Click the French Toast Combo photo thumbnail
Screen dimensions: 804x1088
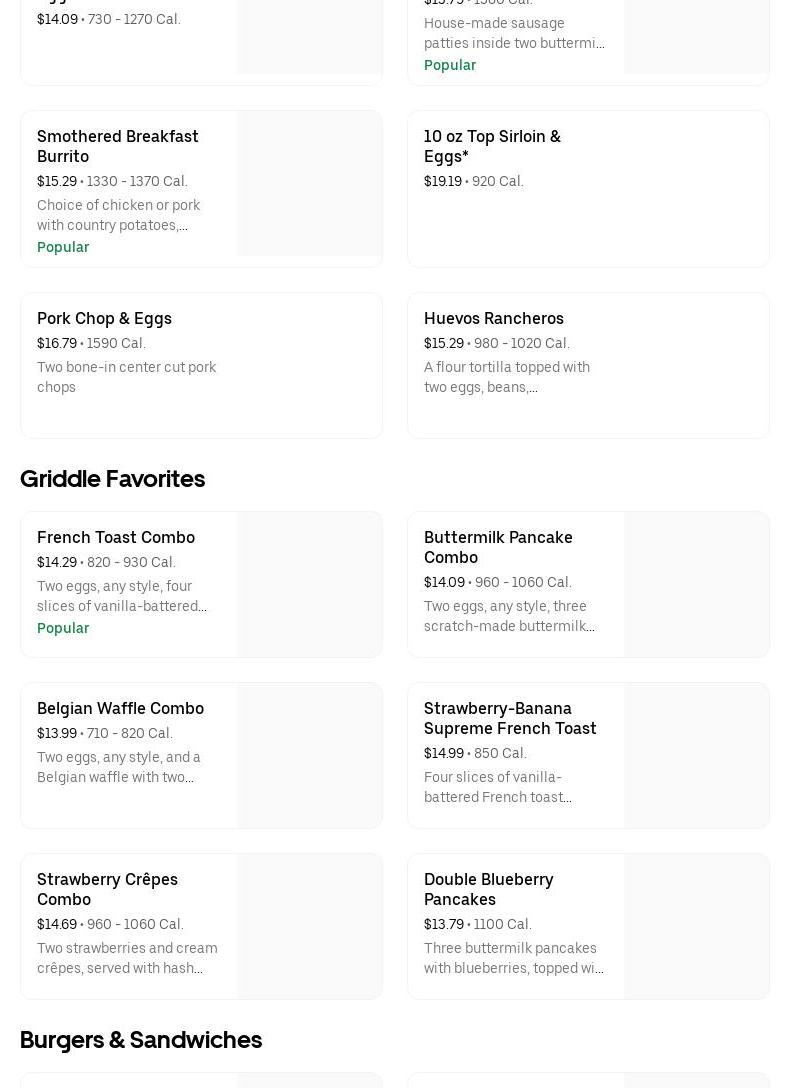309,584
